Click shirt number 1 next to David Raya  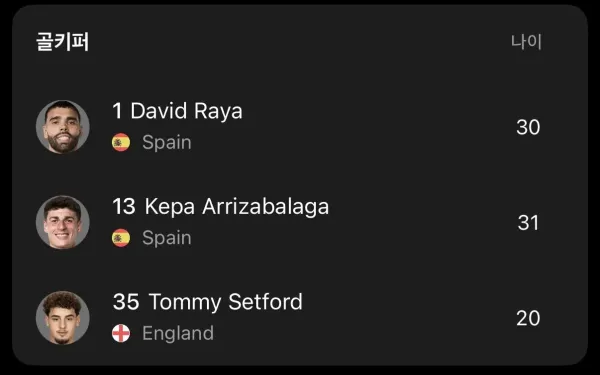117,111
